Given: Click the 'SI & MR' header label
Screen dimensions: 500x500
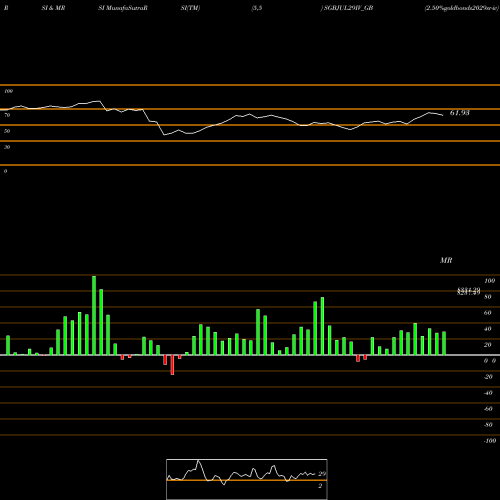Looking at the screenshot, I should coord(53,8).
